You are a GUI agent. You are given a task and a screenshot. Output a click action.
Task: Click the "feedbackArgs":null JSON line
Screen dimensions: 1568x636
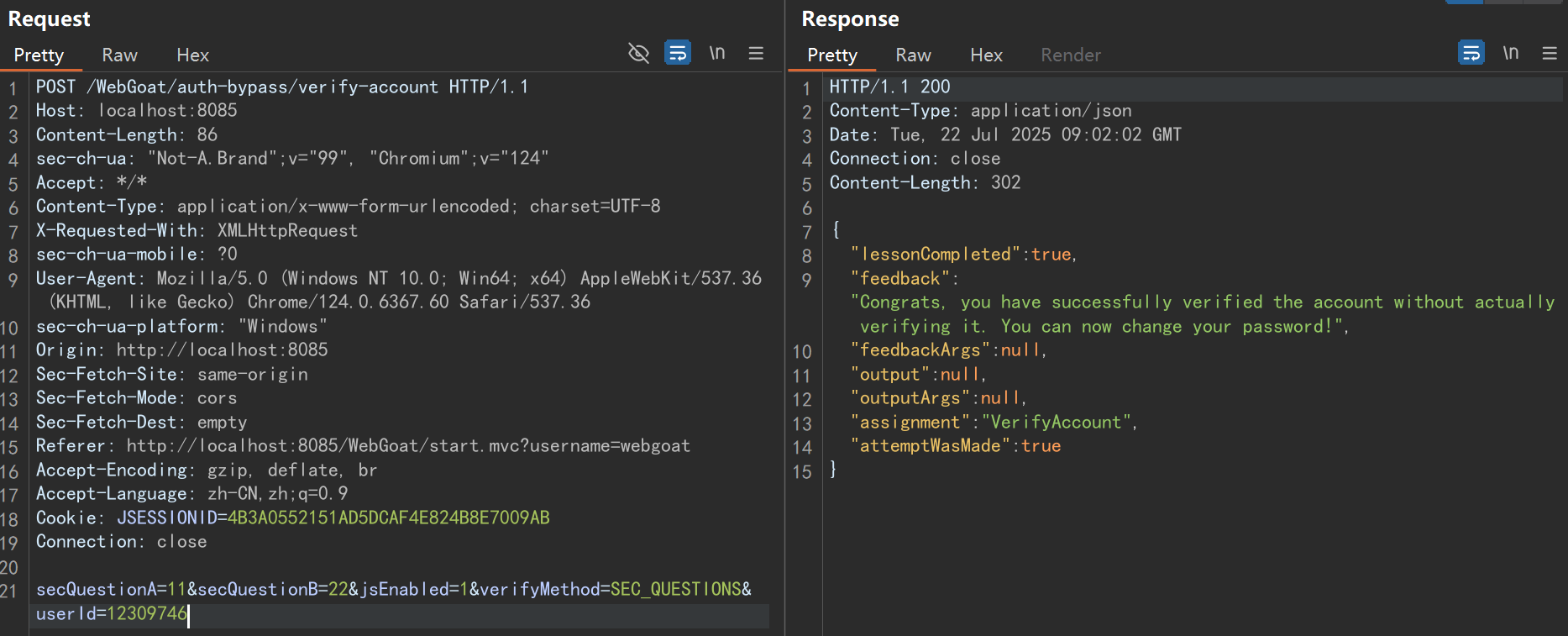pos(948,350)
